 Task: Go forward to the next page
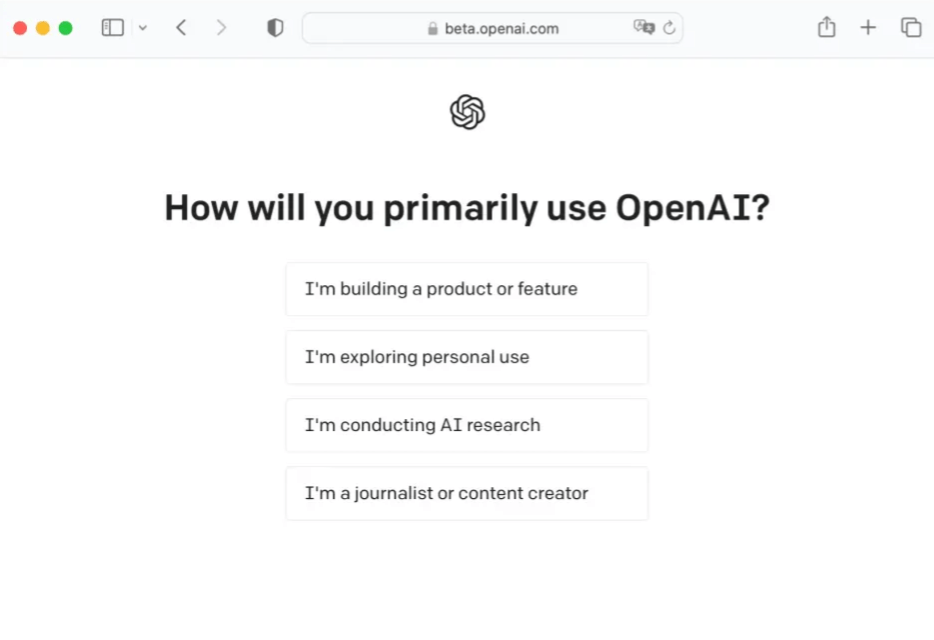221,28
